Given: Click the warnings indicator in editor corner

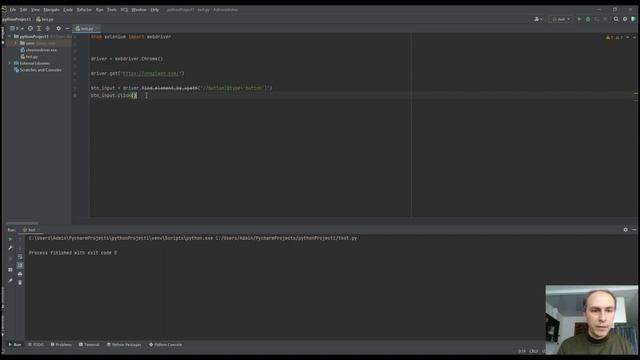Looking at the screenshot, I should tap(614, 38).
